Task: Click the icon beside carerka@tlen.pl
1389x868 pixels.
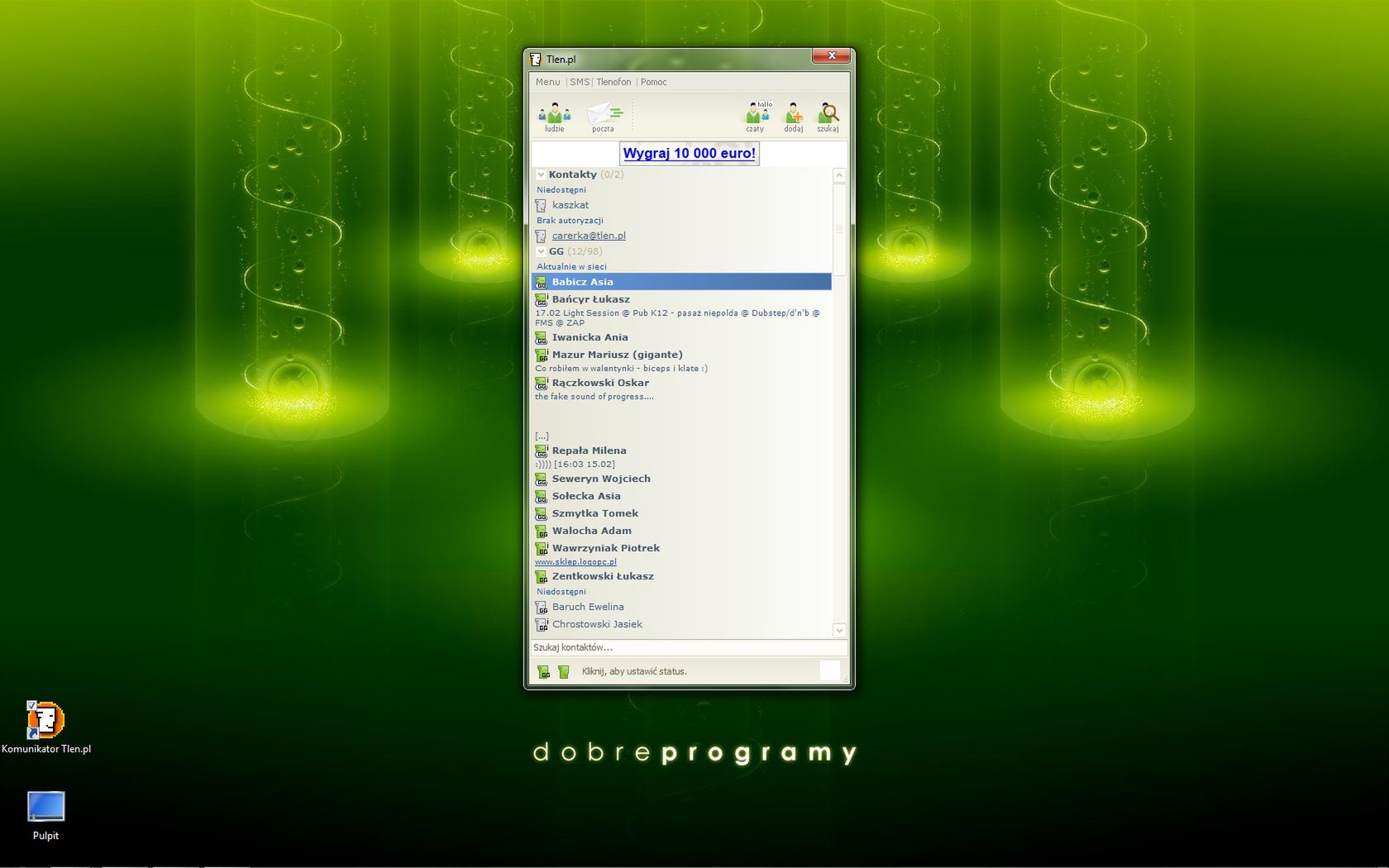Action: 541,236
